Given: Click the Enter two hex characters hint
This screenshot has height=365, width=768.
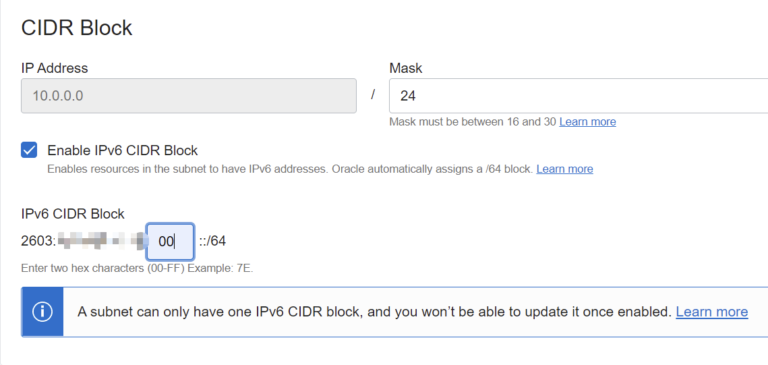Looking at the screenshot, I should tap(137, 268).
